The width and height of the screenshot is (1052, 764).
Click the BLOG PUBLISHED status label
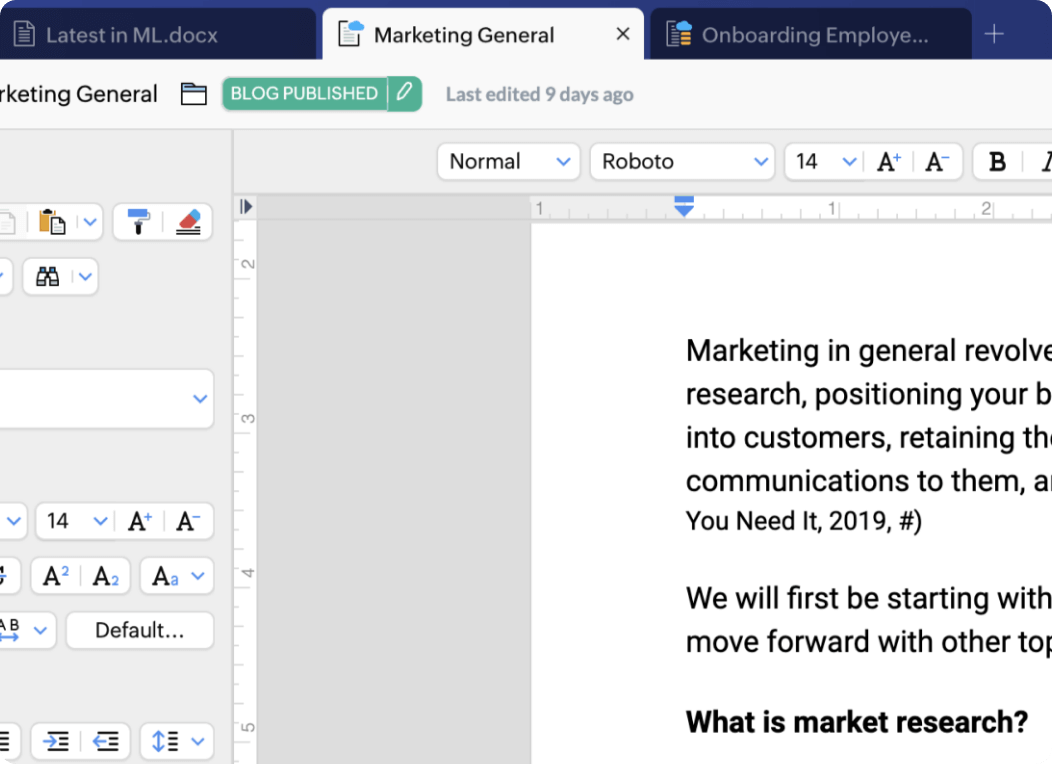point(304,93)
